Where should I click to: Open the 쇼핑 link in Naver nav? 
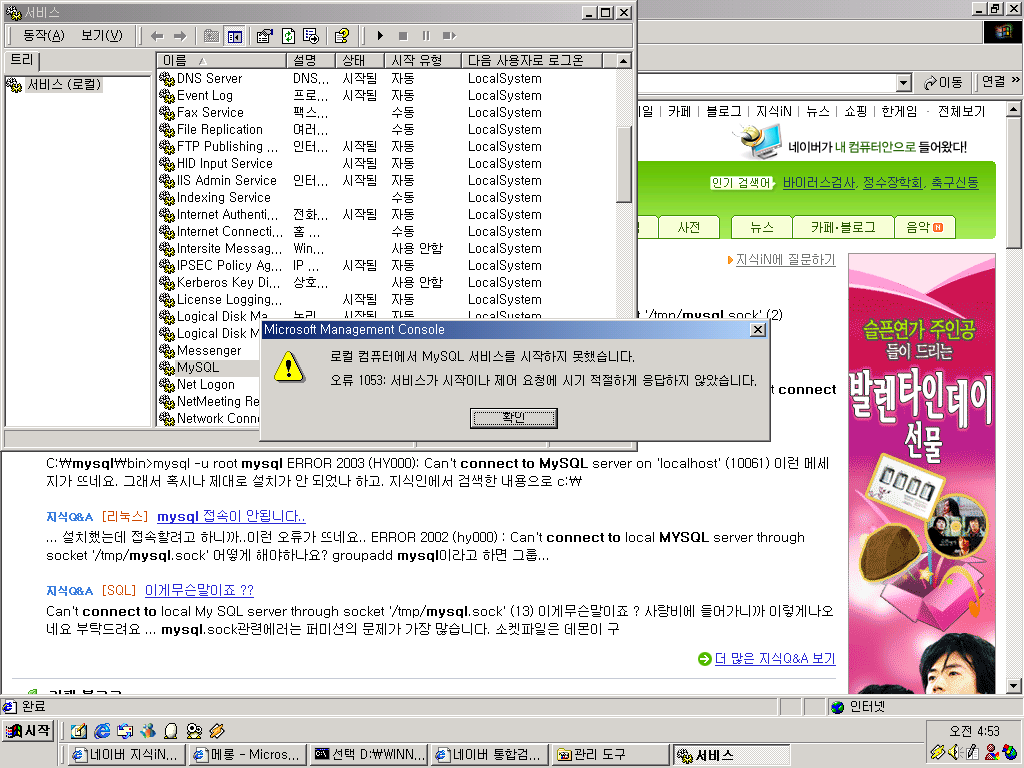pyautogui.click(x=856, y=111)
